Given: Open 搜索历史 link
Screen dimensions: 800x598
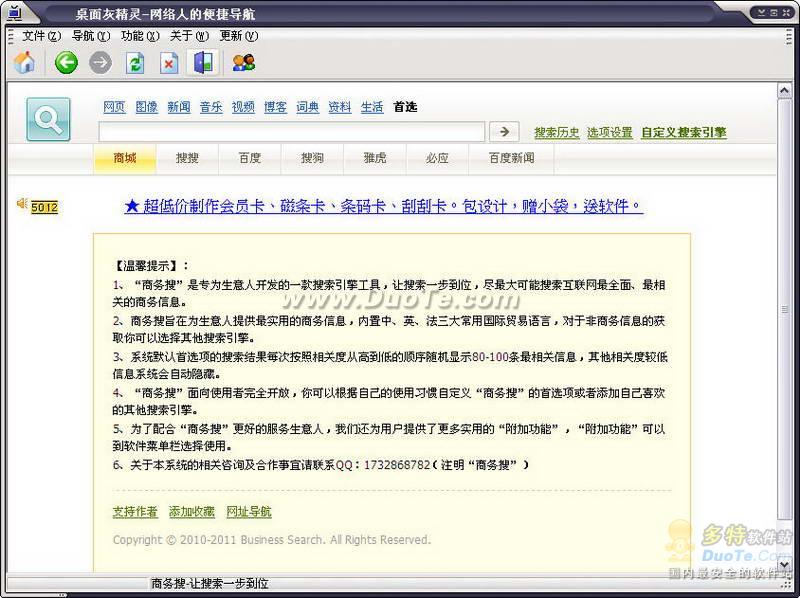Looking at the screenshot, I should coord(557,133).
